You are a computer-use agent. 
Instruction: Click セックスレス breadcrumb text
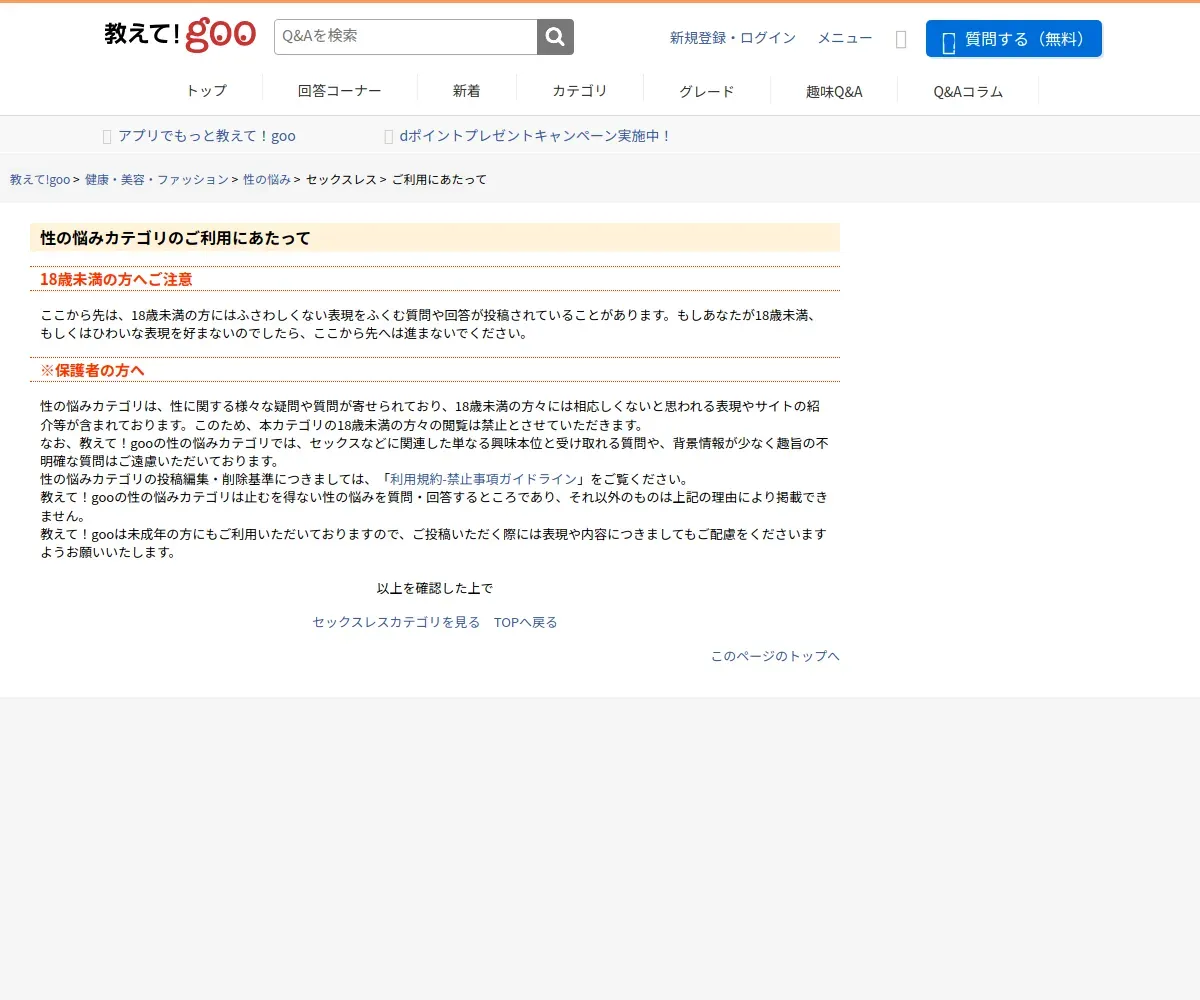point(341,180)
